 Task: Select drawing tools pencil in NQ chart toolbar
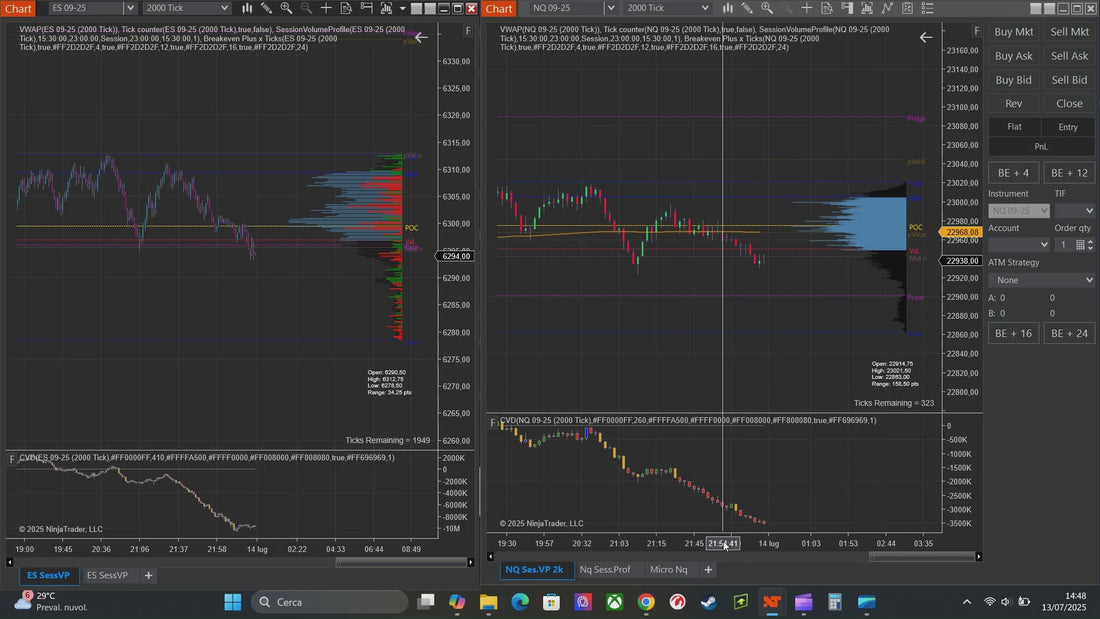click(x=747, y=8)
